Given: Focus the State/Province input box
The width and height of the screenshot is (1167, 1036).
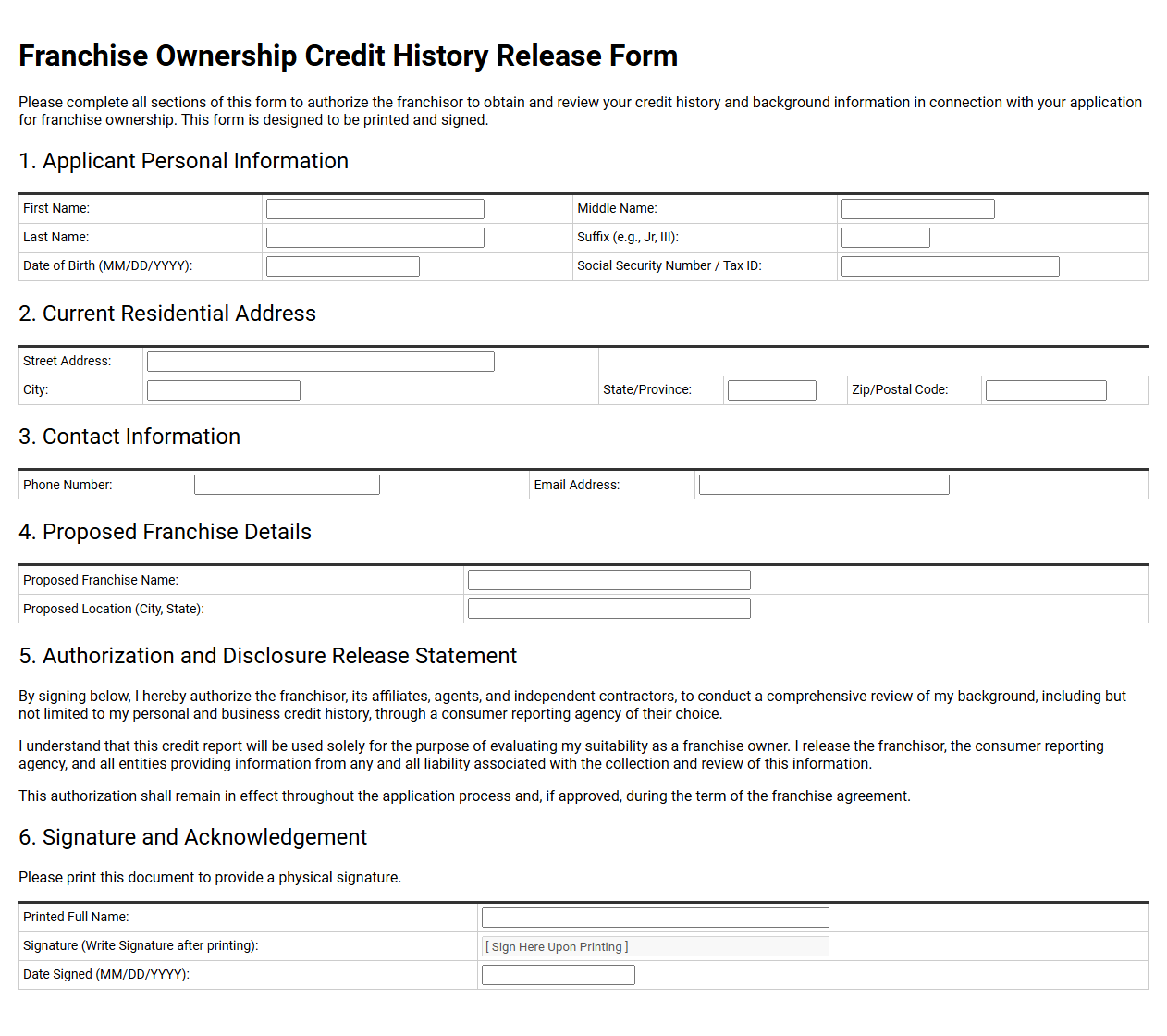Looking at the screenshot, I should click(x=772, y=390).
